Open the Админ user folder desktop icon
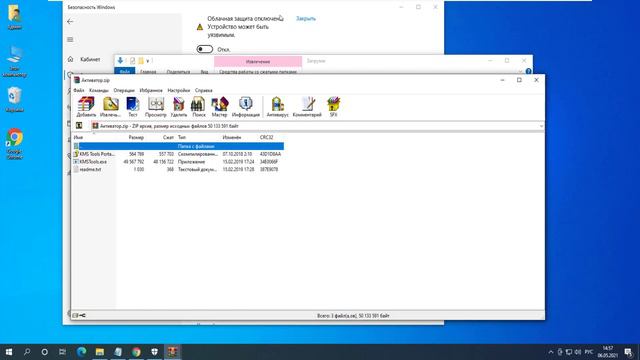 [15, 17]
